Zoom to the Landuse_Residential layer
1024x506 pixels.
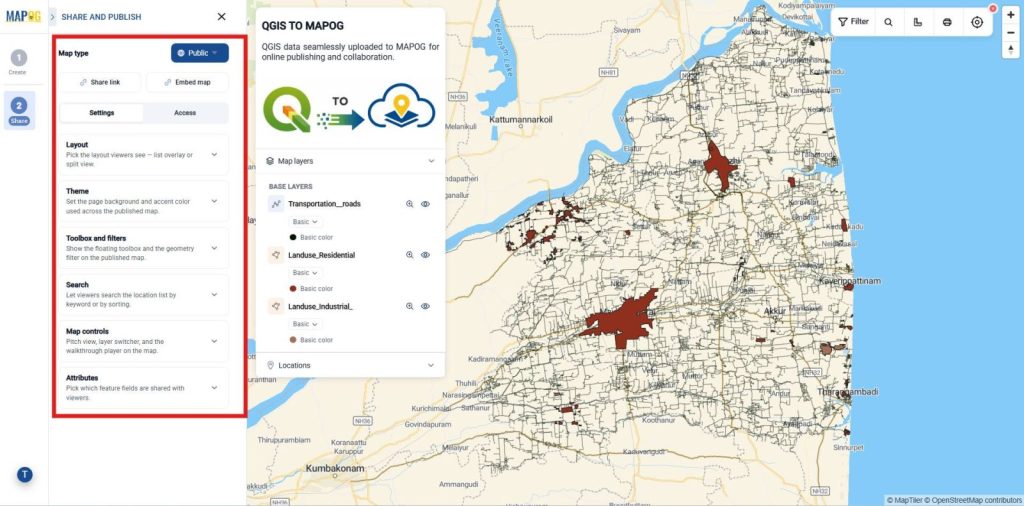[x=409, y=255]
